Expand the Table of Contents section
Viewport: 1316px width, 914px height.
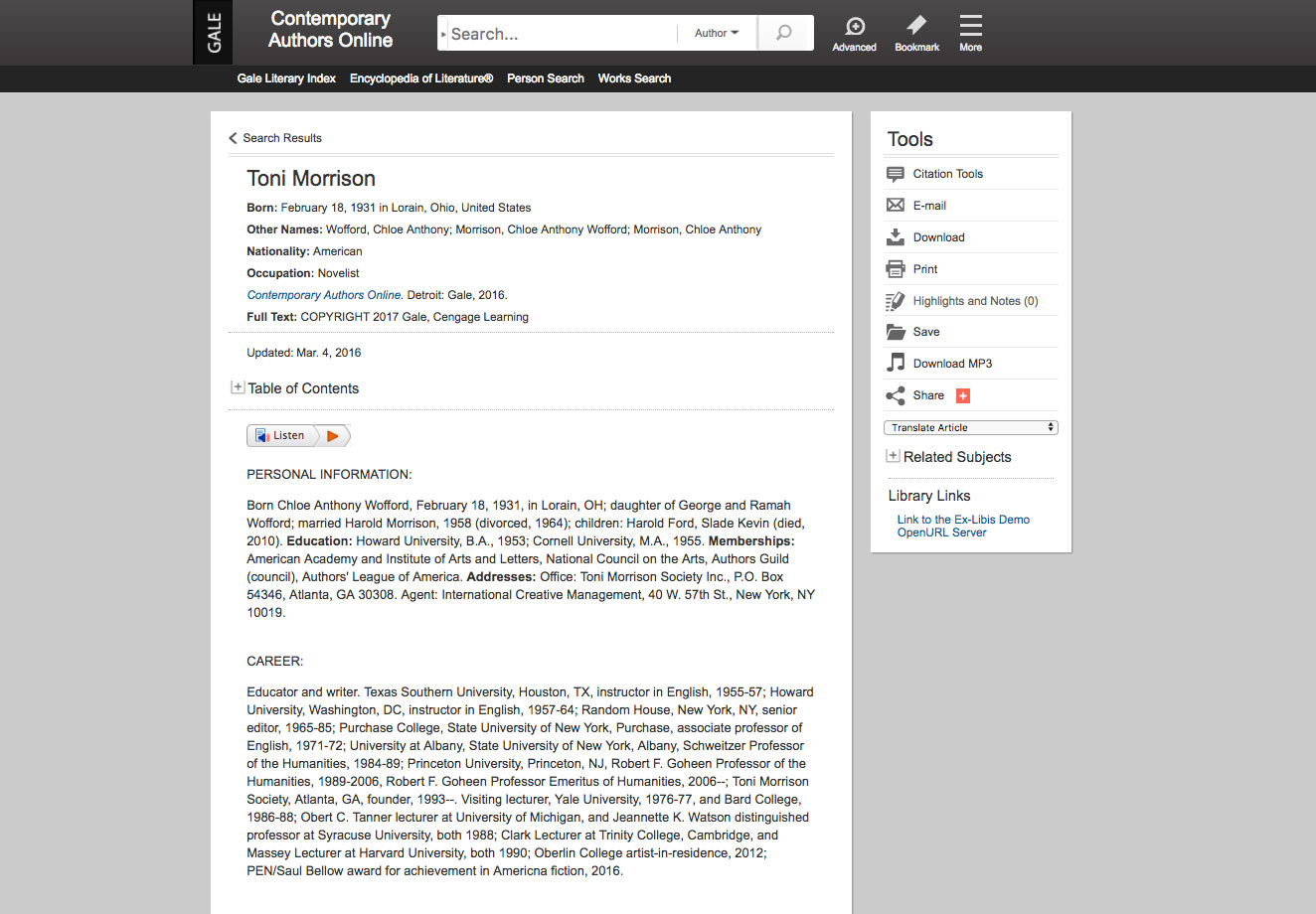point(238,387)
